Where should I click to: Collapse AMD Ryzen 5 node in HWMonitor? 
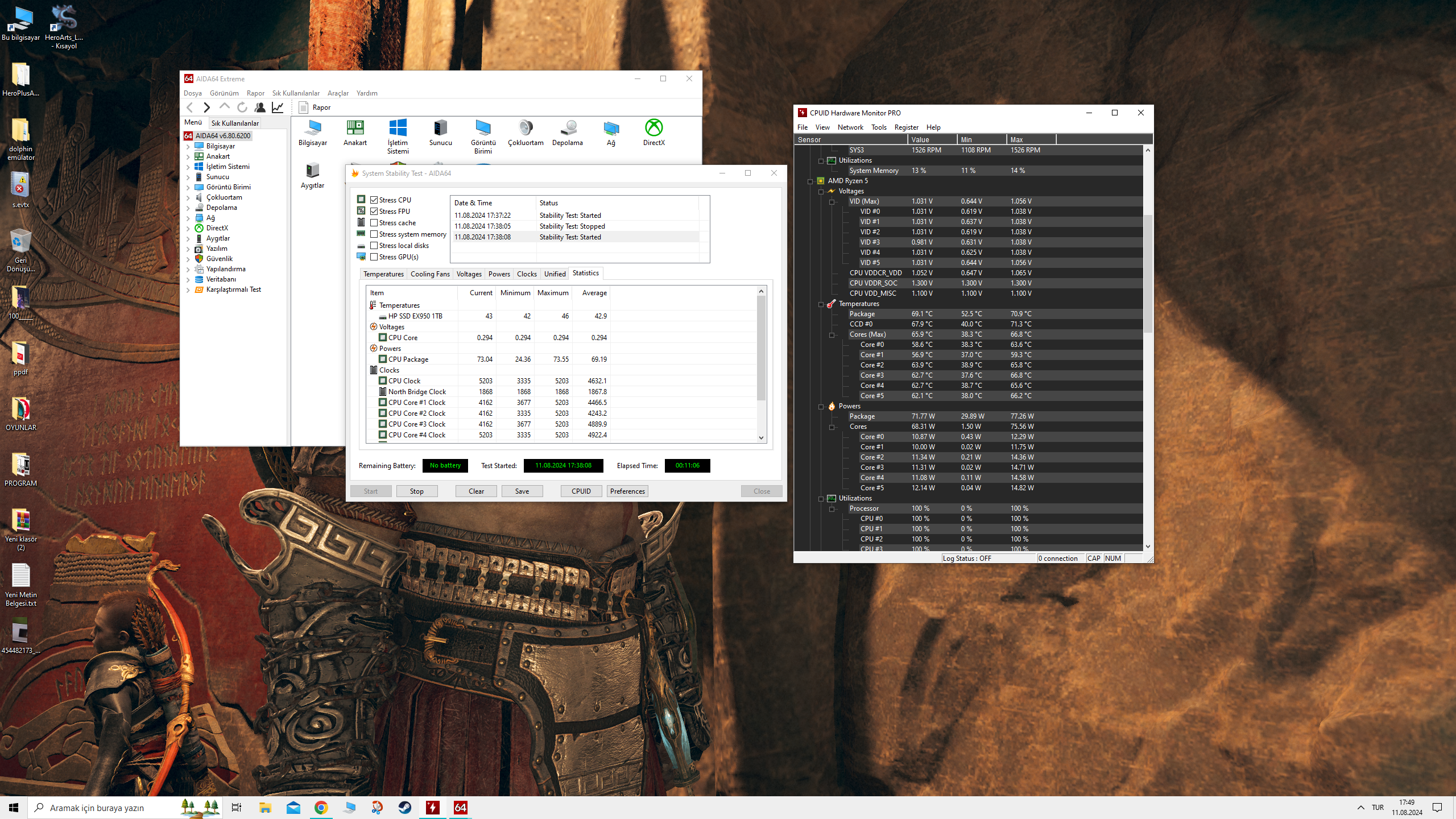pos(810,181)
